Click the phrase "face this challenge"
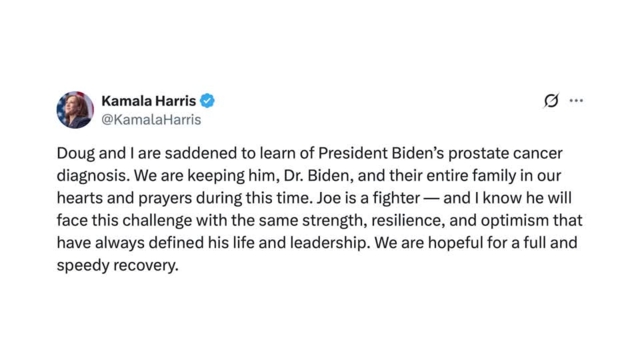 pyautogui.click(x=124, y=221)
